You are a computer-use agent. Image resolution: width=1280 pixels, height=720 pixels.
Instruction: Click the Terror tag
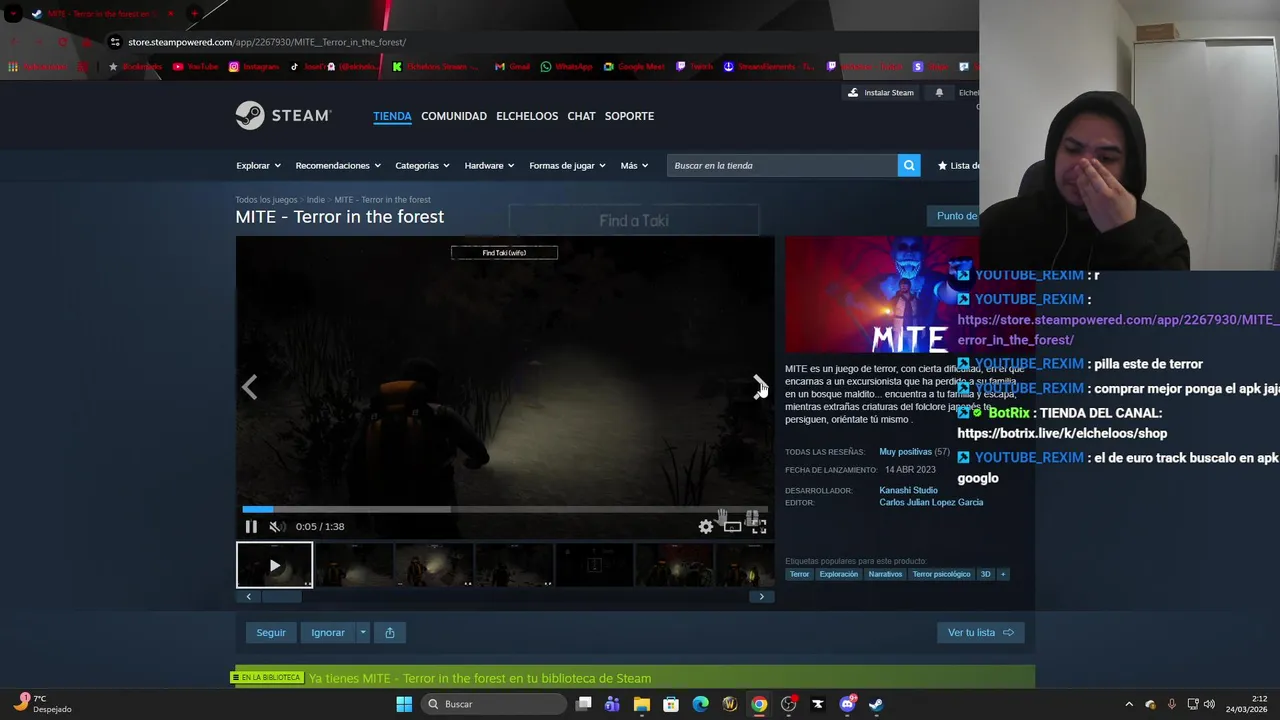799,574
